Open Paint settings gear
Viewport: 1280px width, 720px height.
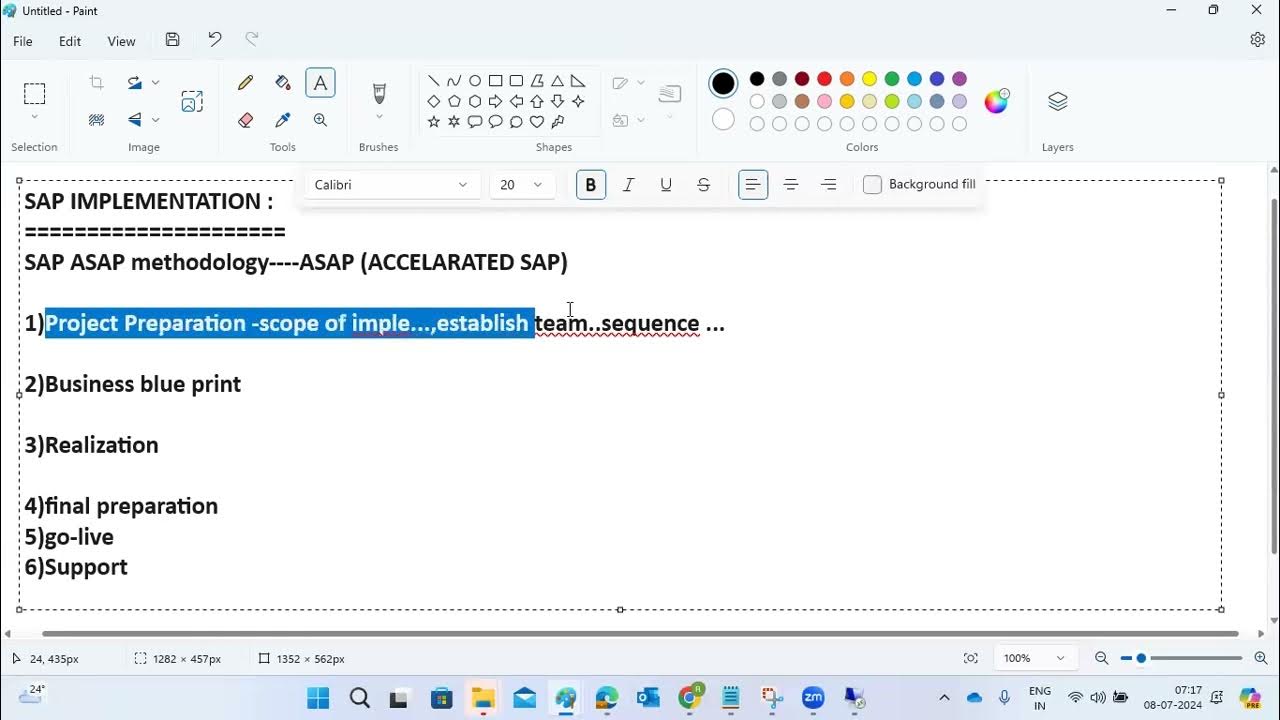coord(1258,40)
